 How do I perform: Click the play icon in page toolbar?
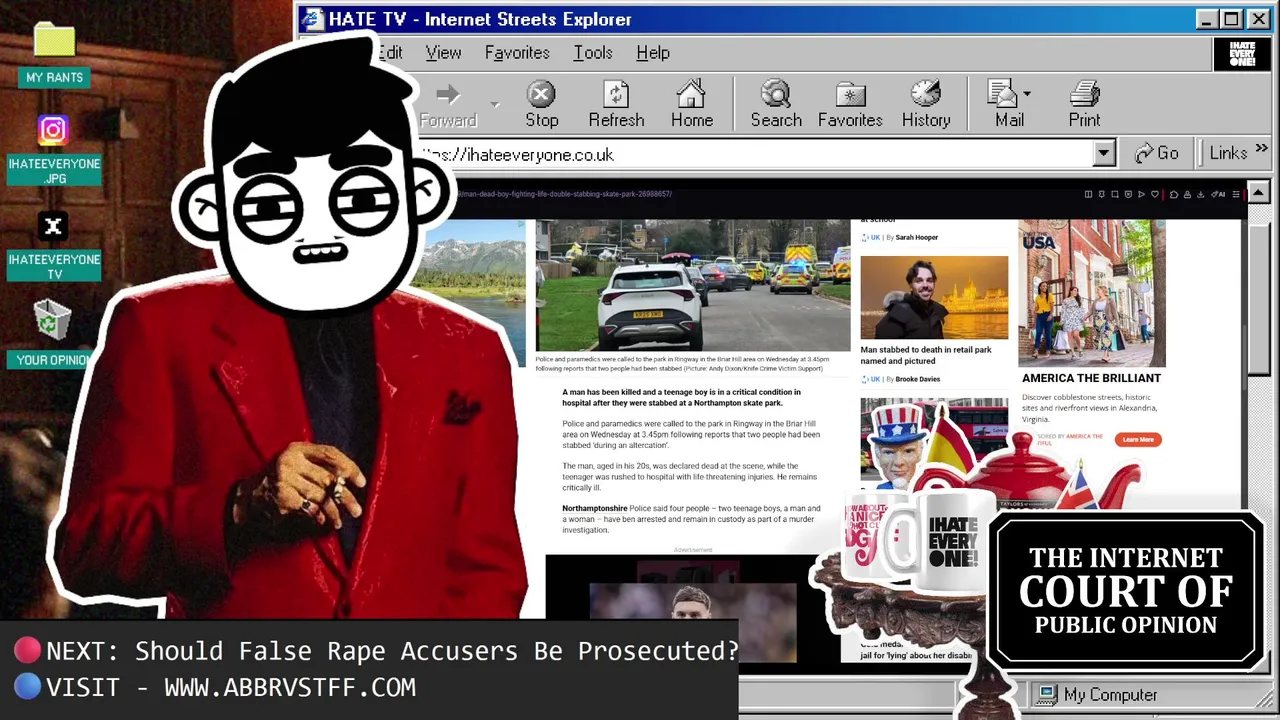1141,194
